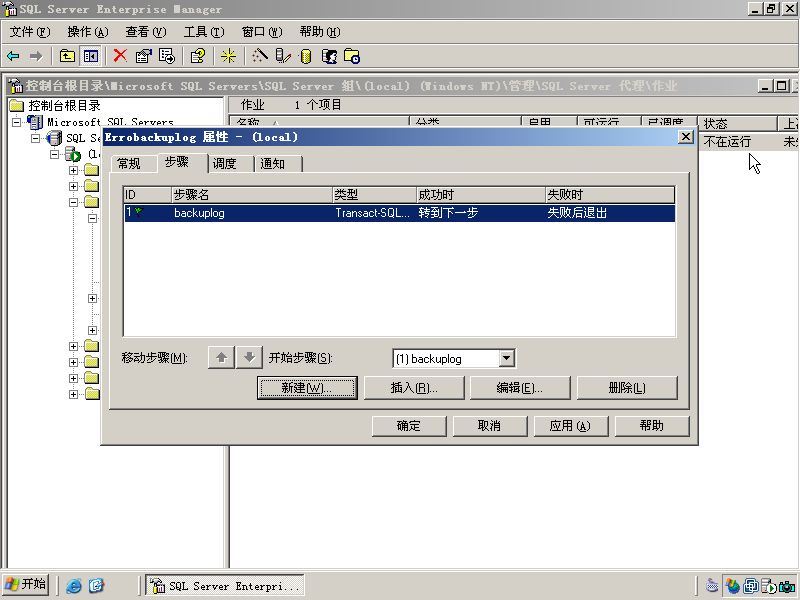Image resolution: width=800 pixels, height=600 pixels.
Task: Open the 查看(V) menu
Action: (x=146, y=32)
